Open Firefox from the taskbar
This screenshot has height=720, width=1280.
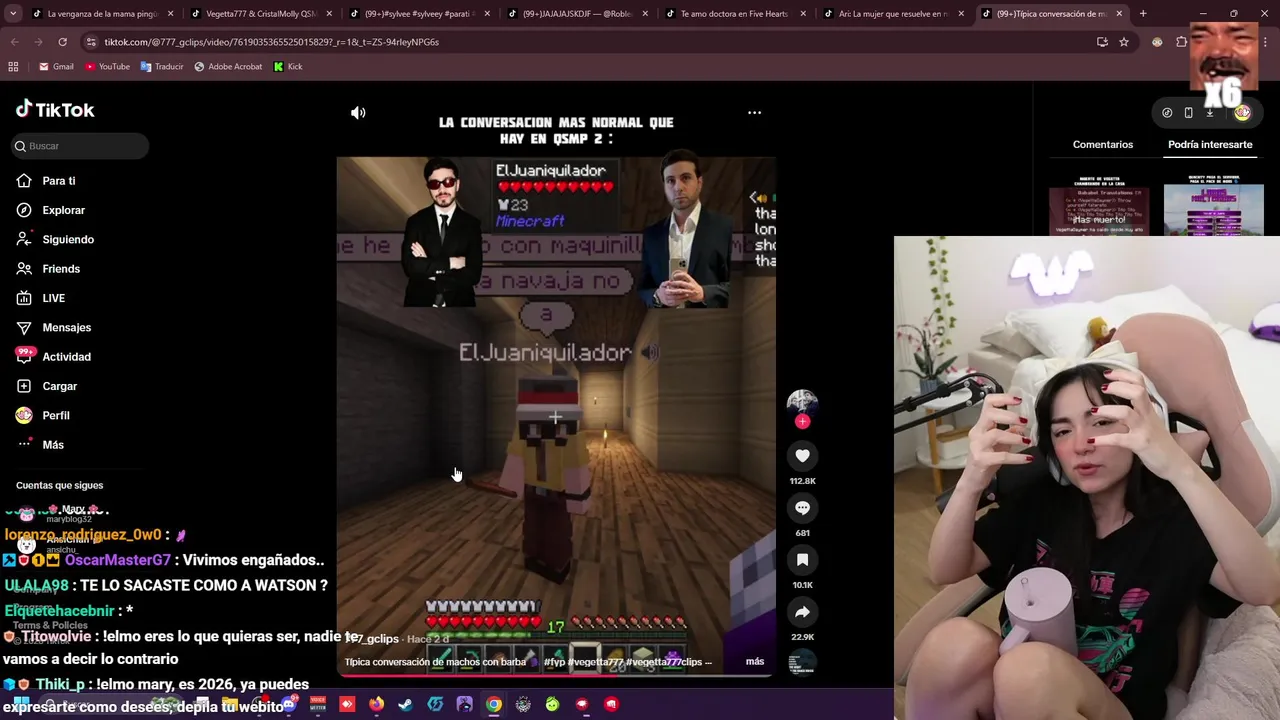coord(376,704)
